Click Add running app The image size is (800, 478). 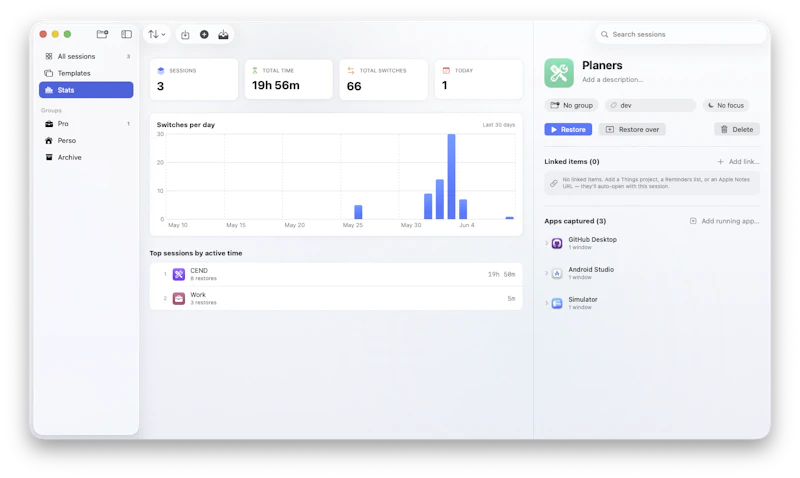coord(724,221)
